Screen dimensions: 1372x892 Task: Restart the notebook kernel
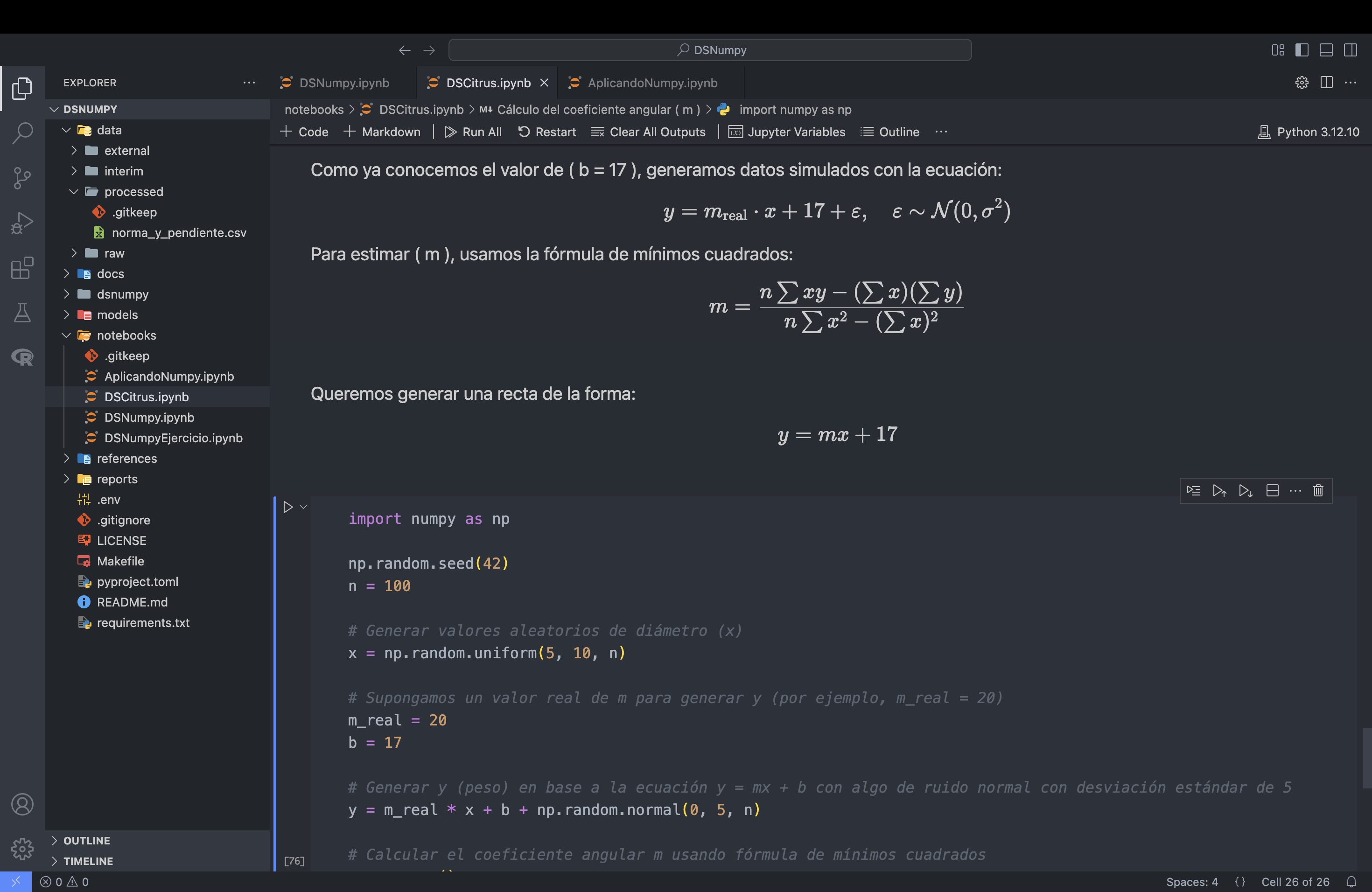click(547, 132)
